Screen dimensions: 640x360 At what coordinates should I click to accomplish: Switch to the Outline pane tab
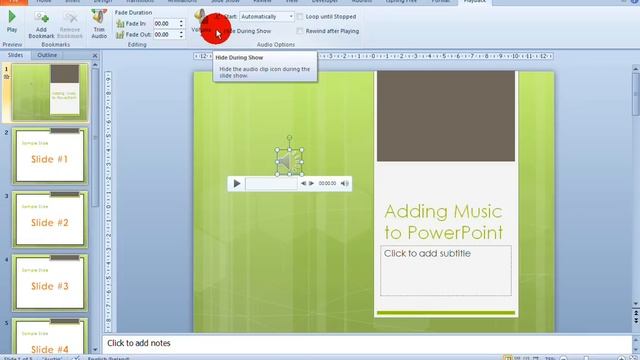(47, 55)
